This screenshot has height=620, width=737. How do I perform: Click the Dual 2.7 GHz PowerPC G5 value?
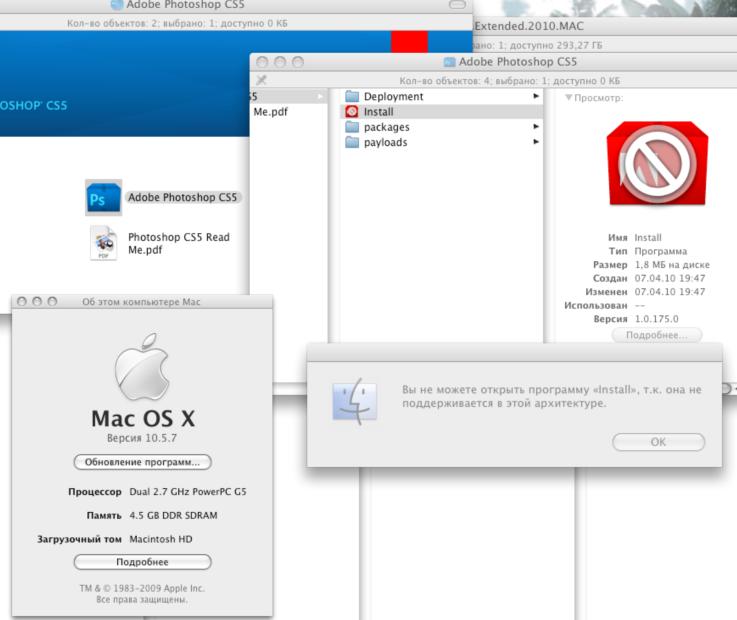(x=188, y=492)
